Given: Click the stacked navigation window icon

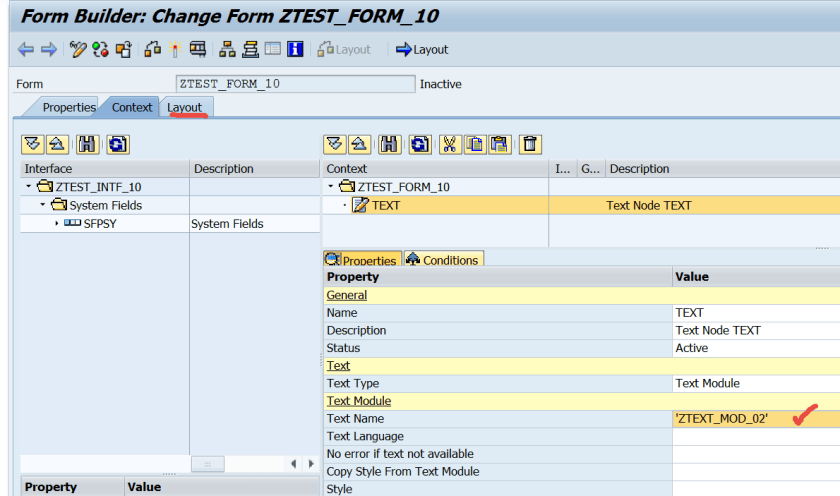Looking at the screenshot, I should [x=250, y=50].
